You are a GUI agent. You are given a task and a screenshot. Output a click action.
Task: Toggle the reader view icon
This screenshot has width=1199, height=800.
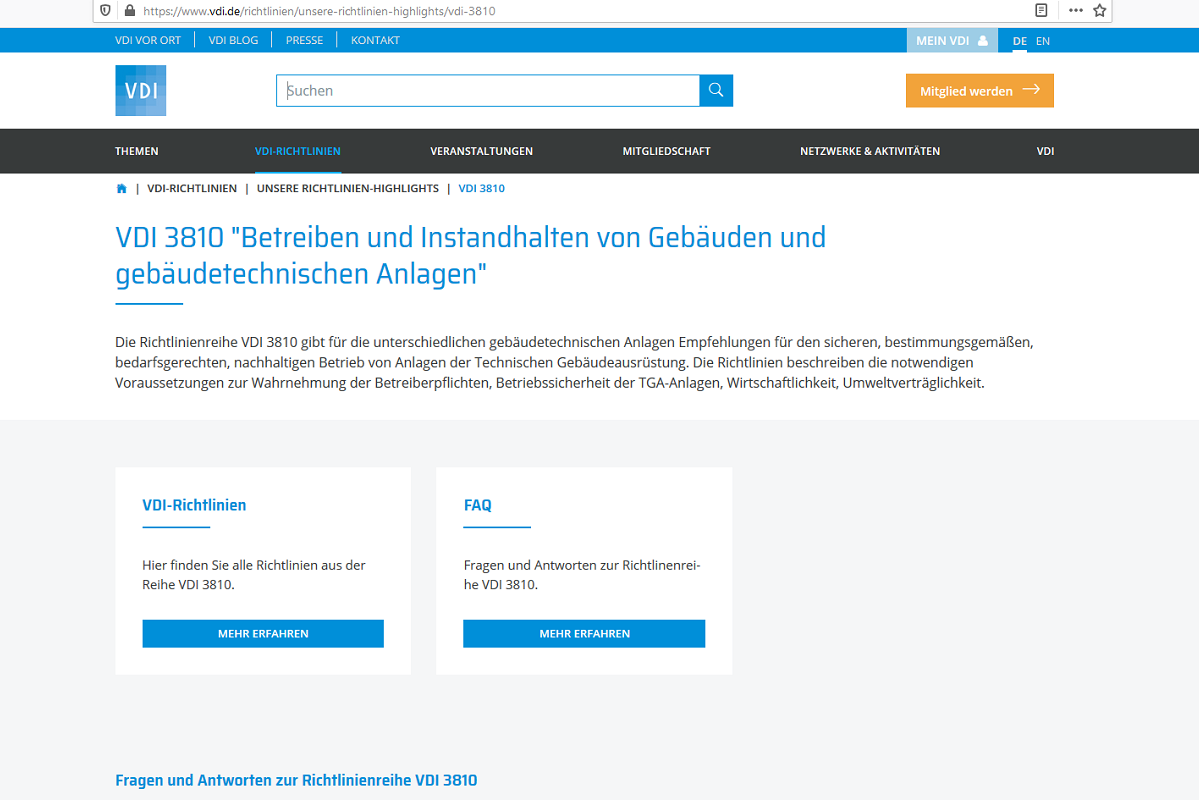pos(1041,11)
